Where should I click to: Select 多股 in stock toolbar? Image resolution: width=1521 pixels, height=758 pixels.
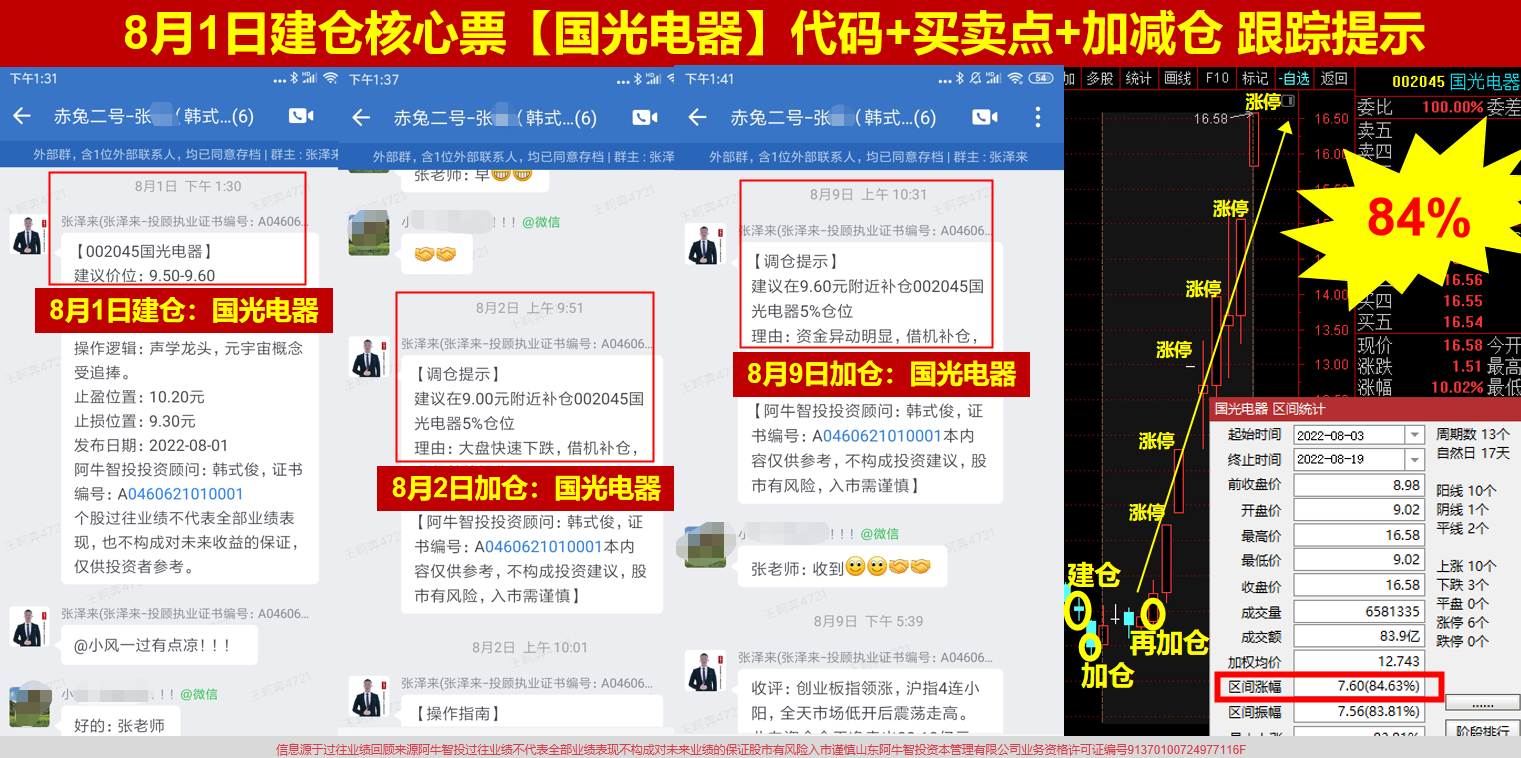(1100, 78)
